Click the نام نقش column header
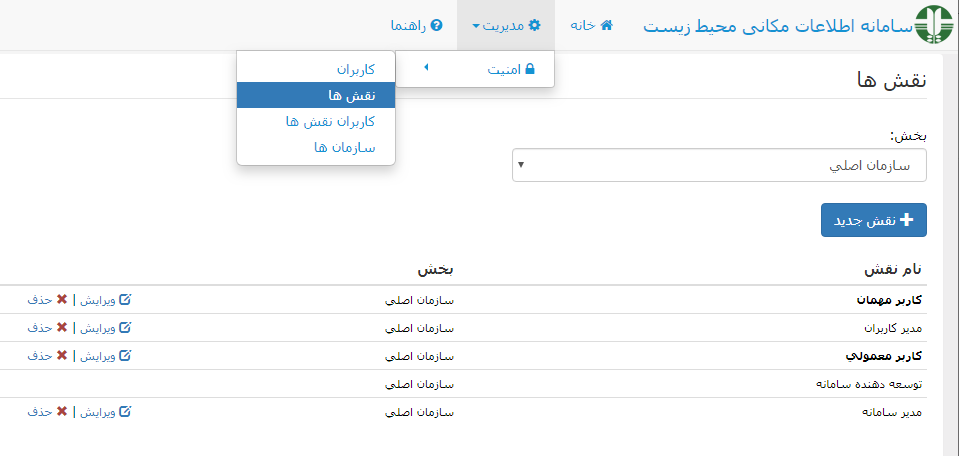Image resolution: width=959 pixels, height=456 pixels. (892, 270)
